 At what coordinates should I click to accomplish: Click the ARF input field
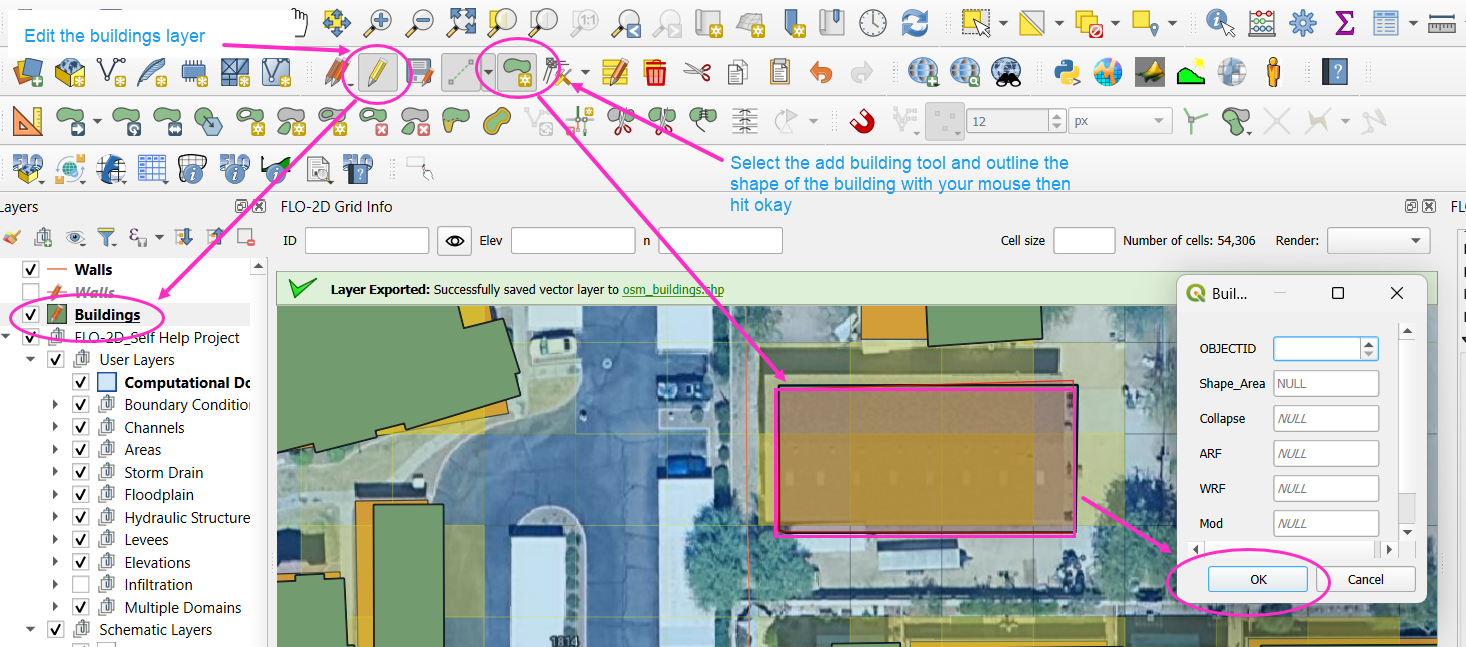pos(1325,454)
